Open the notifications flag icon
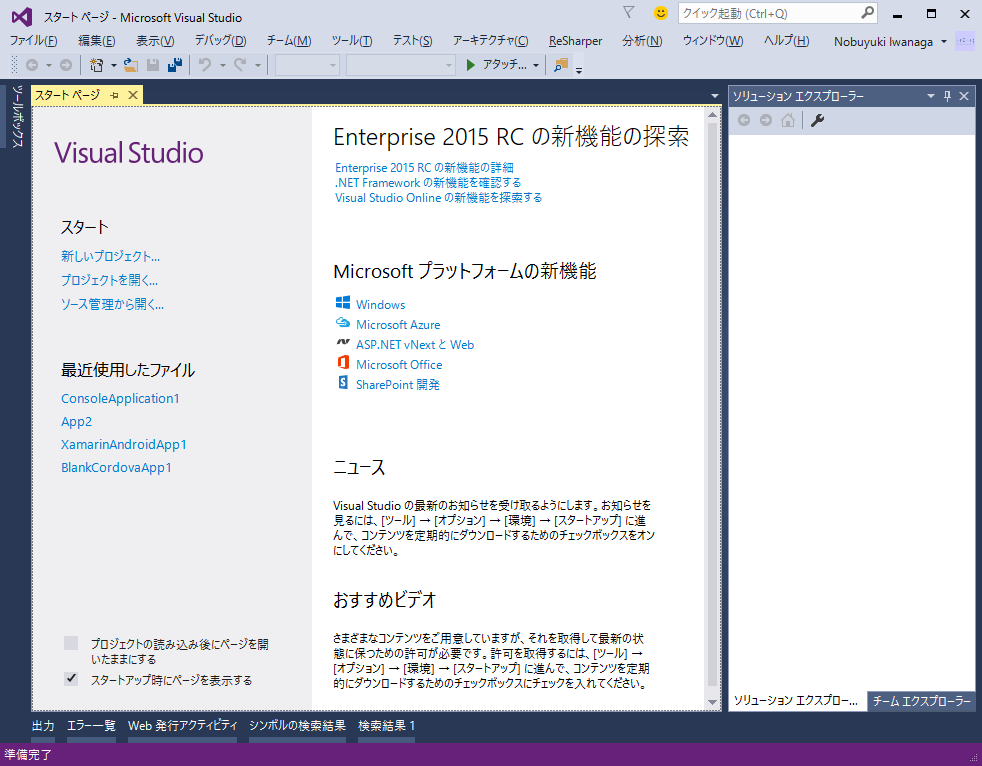982x766 pixels. point(629,12)
